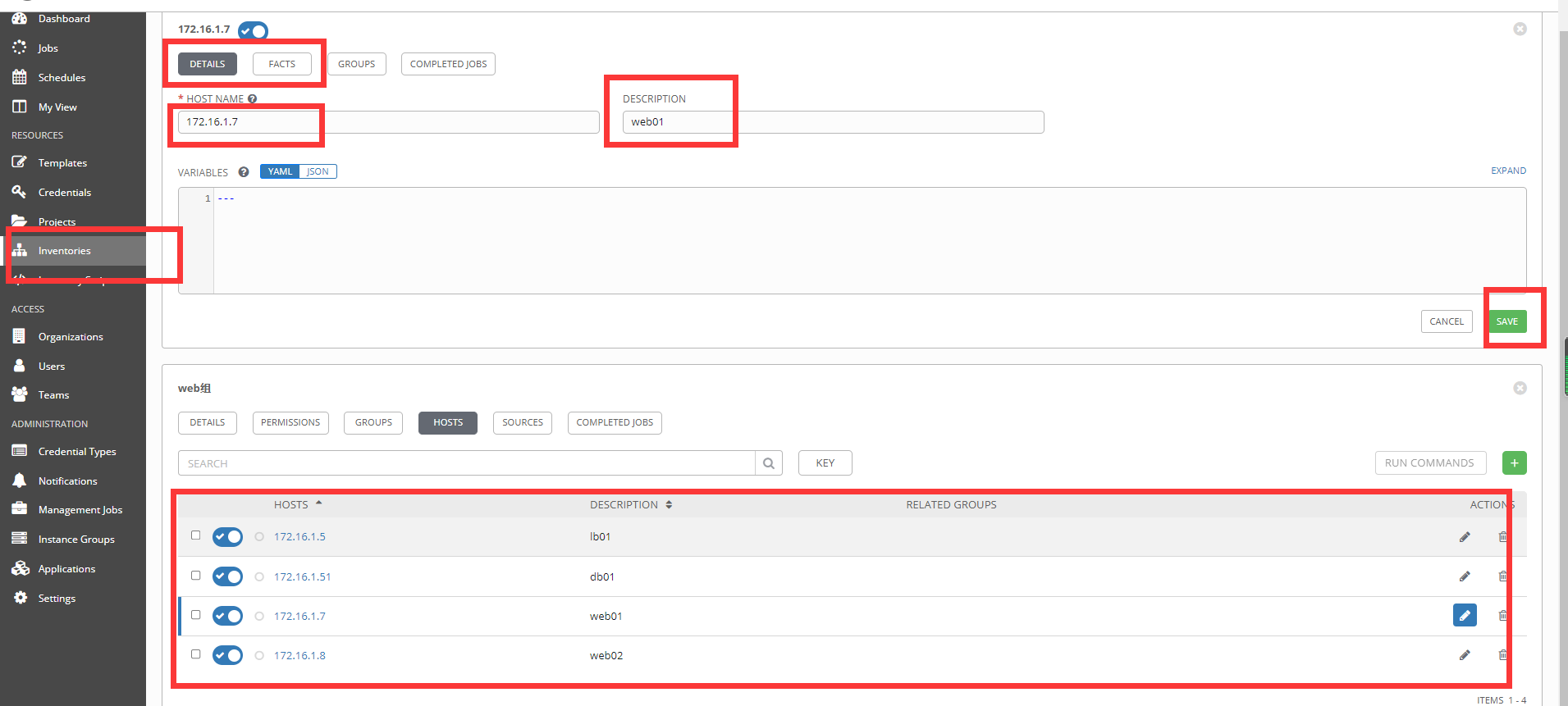Click the Variables help icon

244,172
